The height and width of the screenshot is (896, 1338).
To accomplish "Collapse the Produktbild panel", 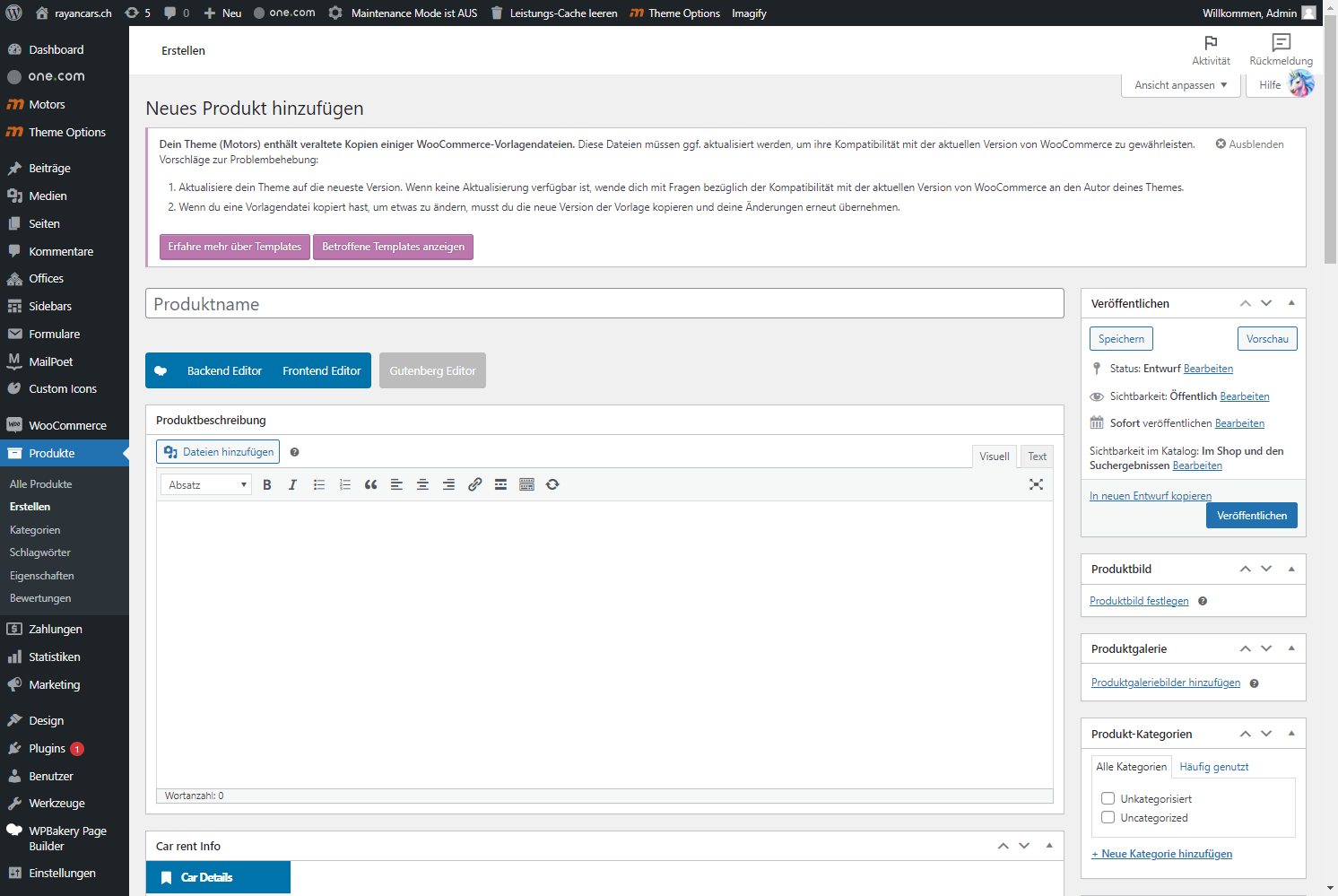I will pyautogui.click(x=1291, y=569).
